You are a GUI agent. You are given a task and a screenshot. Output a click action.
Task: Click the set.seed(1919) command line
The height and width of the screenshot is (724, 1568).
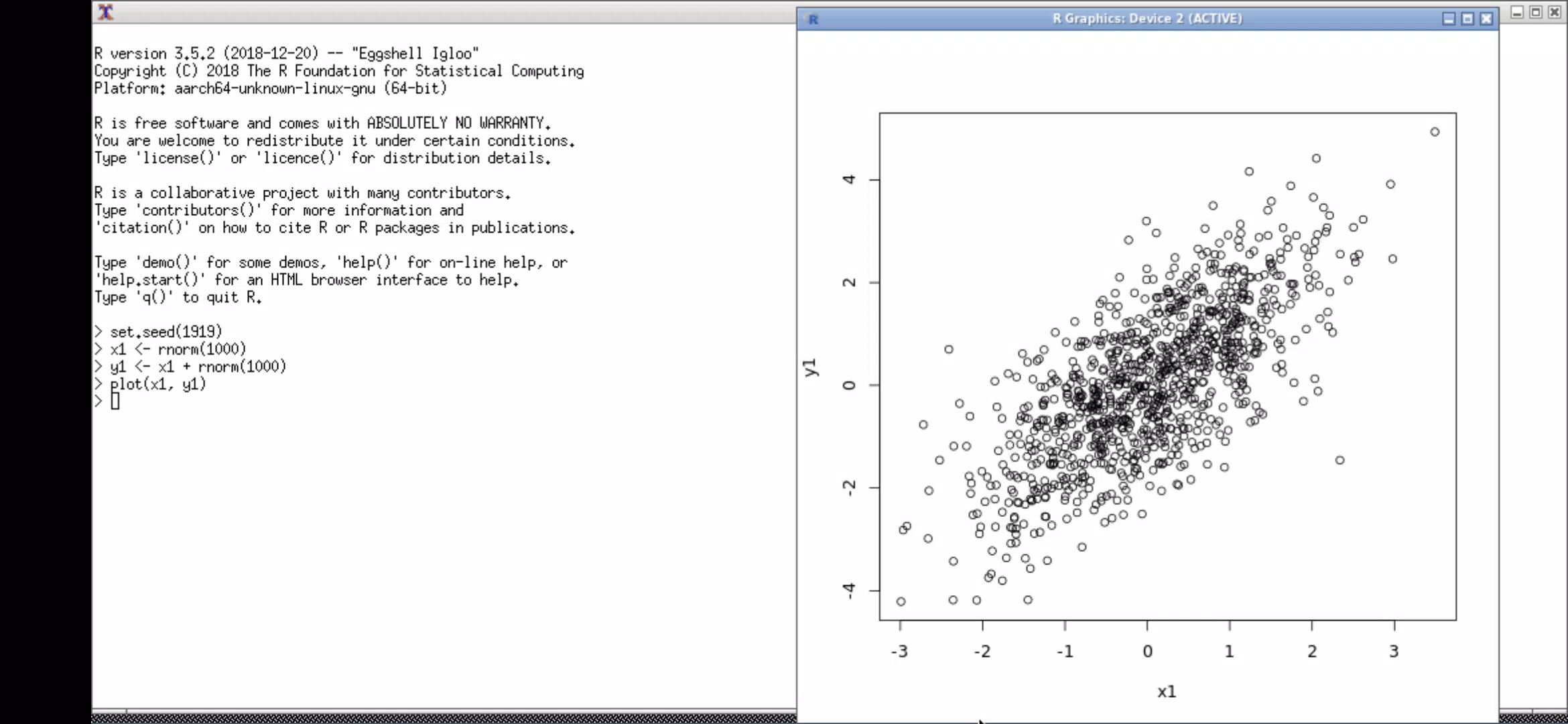point(166,332)
